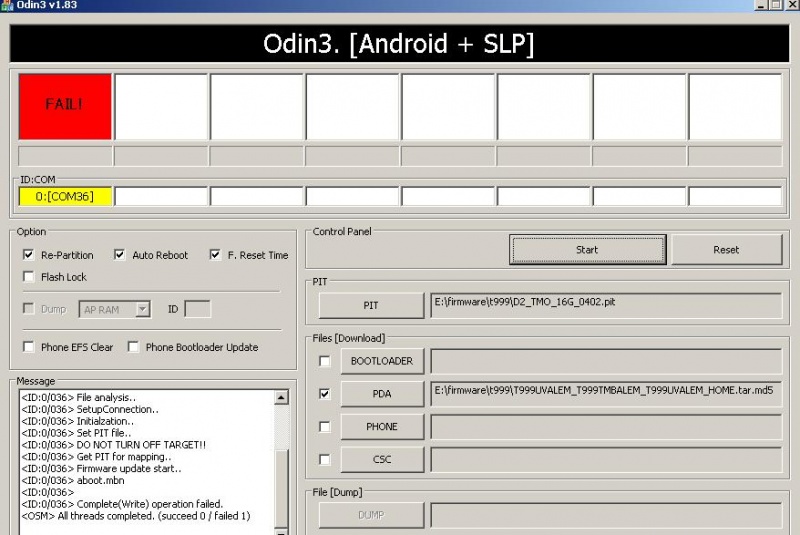Click the PHONE file button
The height and width of the screenshot is (535, 800).
[x=382, y=427]
